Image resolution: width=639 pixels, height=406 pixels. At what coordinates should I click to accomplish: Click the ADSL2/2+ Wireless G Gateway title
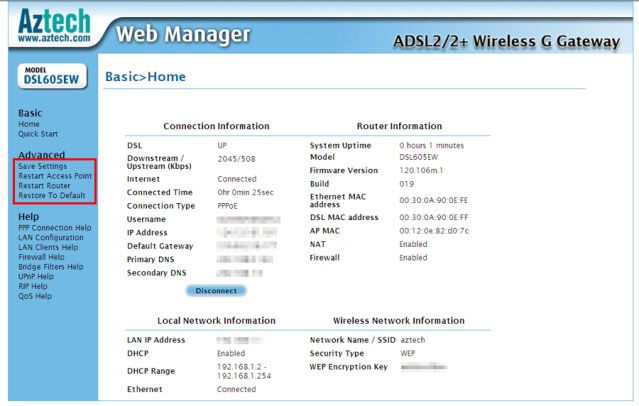point(507,42)
